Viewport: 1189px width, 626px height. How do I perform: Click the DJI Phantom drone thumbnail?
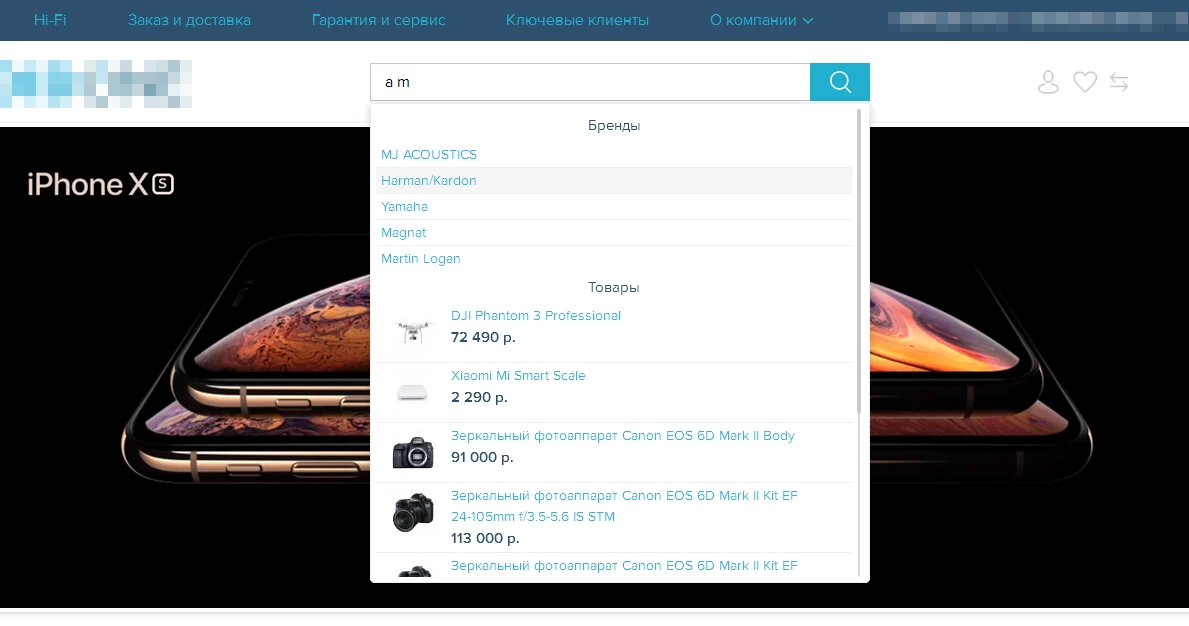click(413, 331)
